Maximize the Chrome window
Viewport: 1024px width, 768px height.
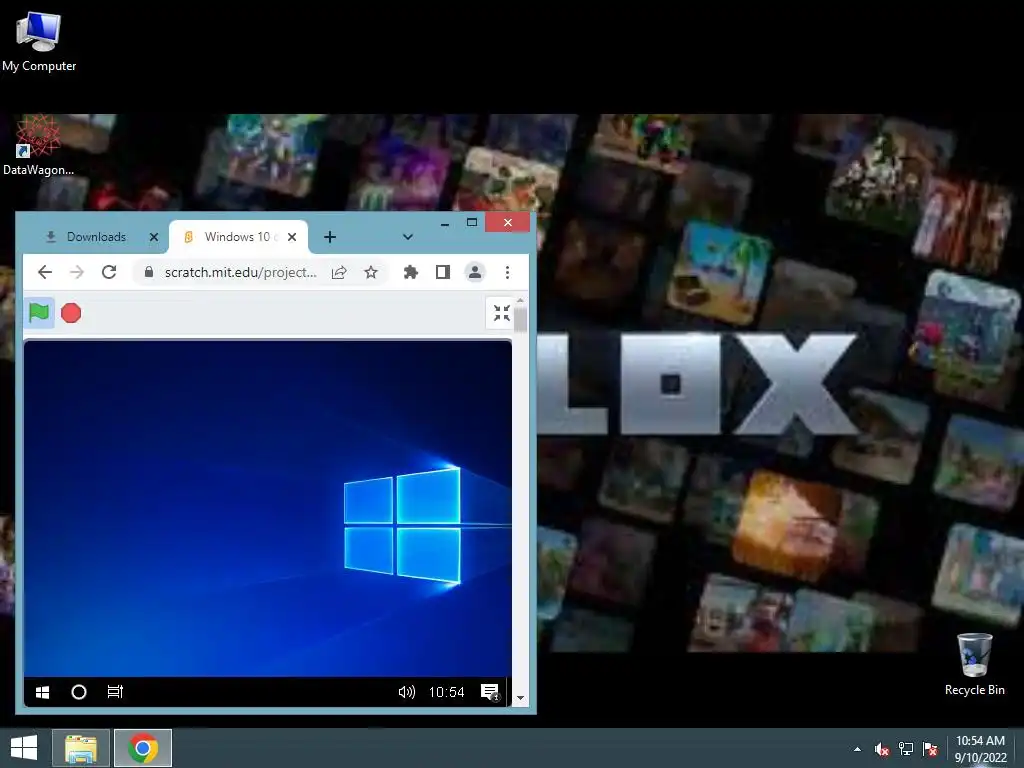[x=472, y=223]
